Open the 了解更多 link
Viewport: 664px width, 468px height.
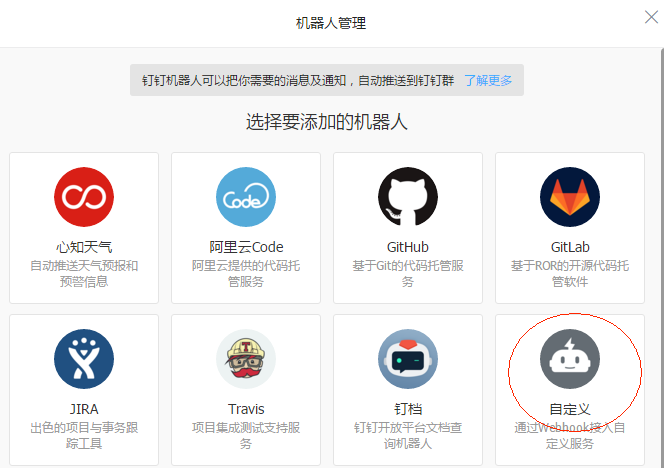(x=488, y=80)
